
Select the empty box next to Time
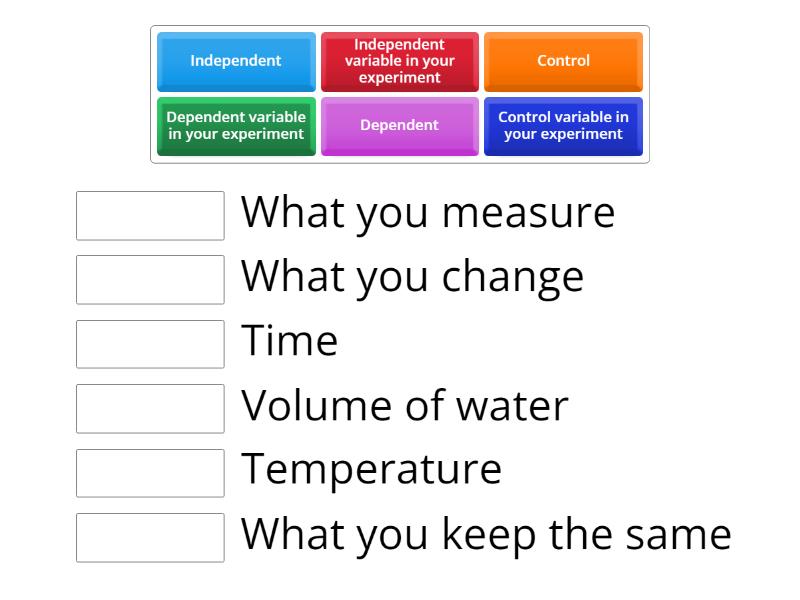tap(150, 344)
